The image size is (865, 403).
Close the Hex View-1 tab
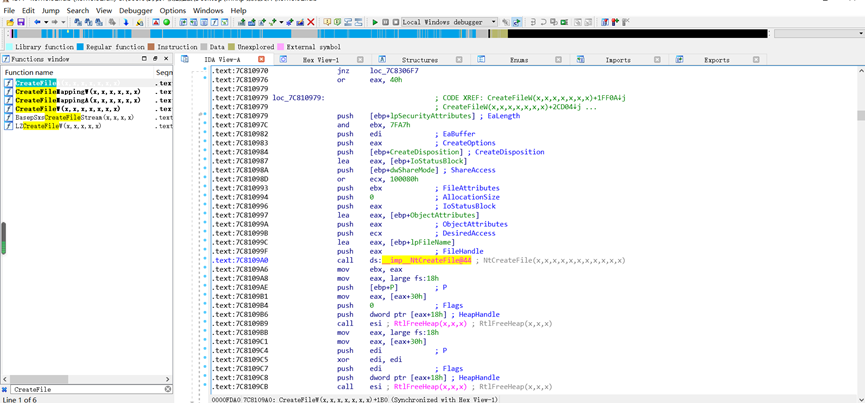pos(360,60)
